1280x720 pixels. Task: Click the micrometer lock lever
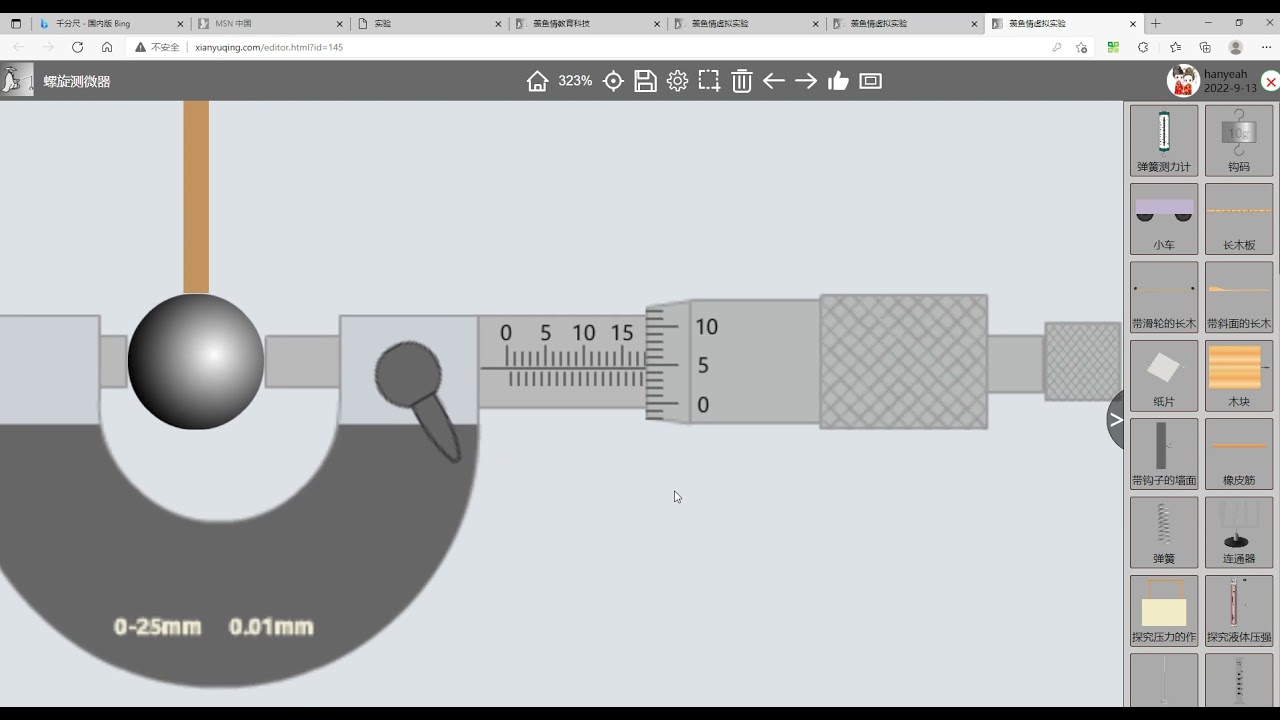[x=417, y=400]
